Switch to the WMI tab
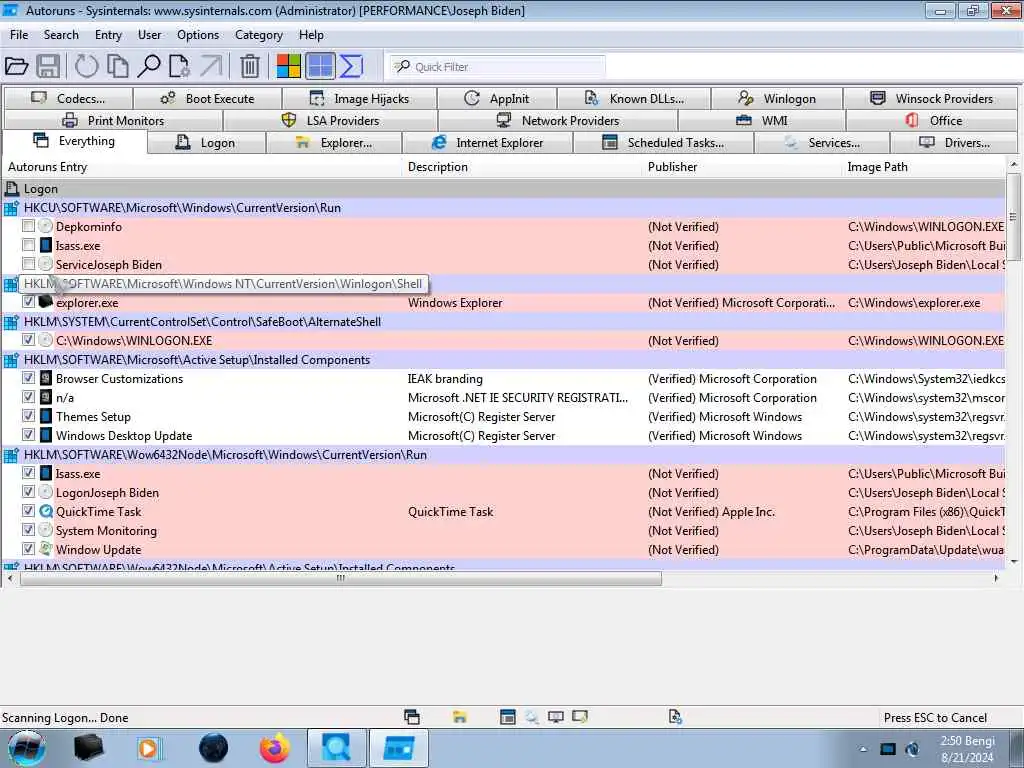The height and width of the screenshot is (768, 1024). (762, 120)
